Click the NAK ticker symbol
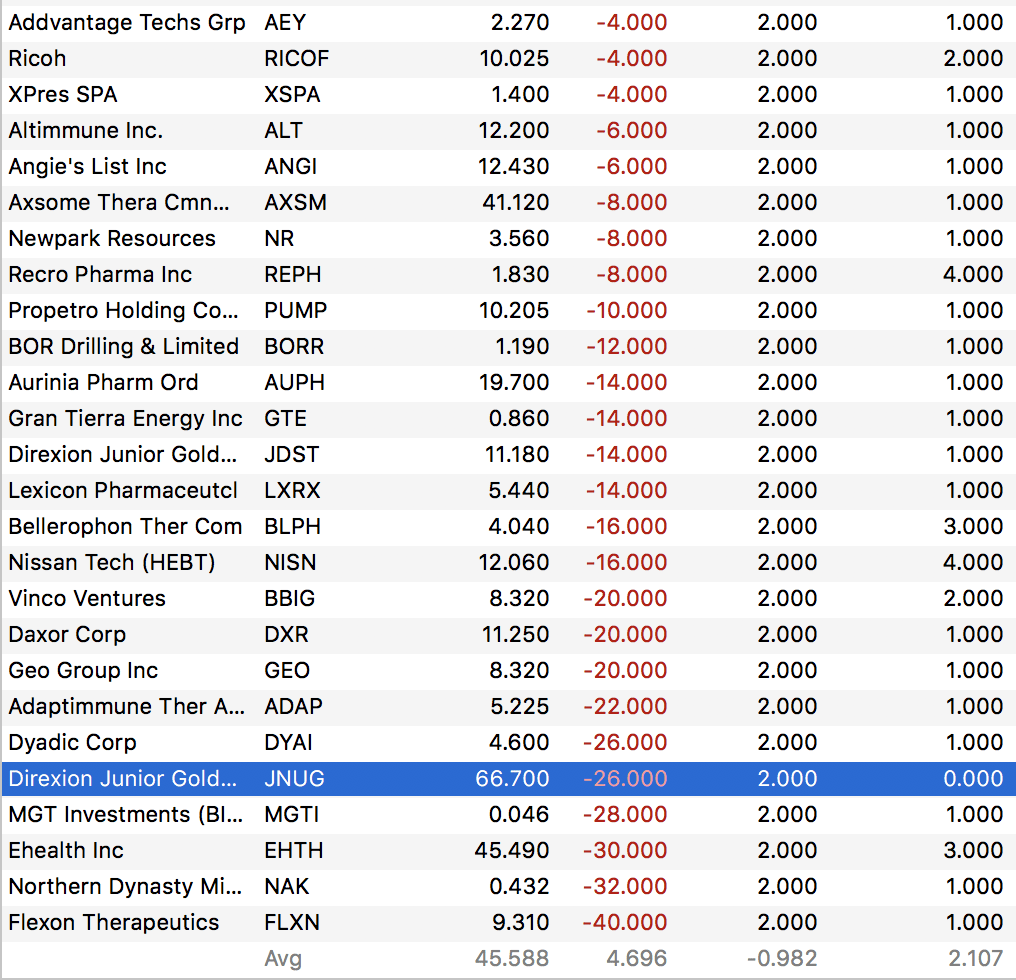The width and height of the screenshot is (1016, 980). click(x=286, y=886)
